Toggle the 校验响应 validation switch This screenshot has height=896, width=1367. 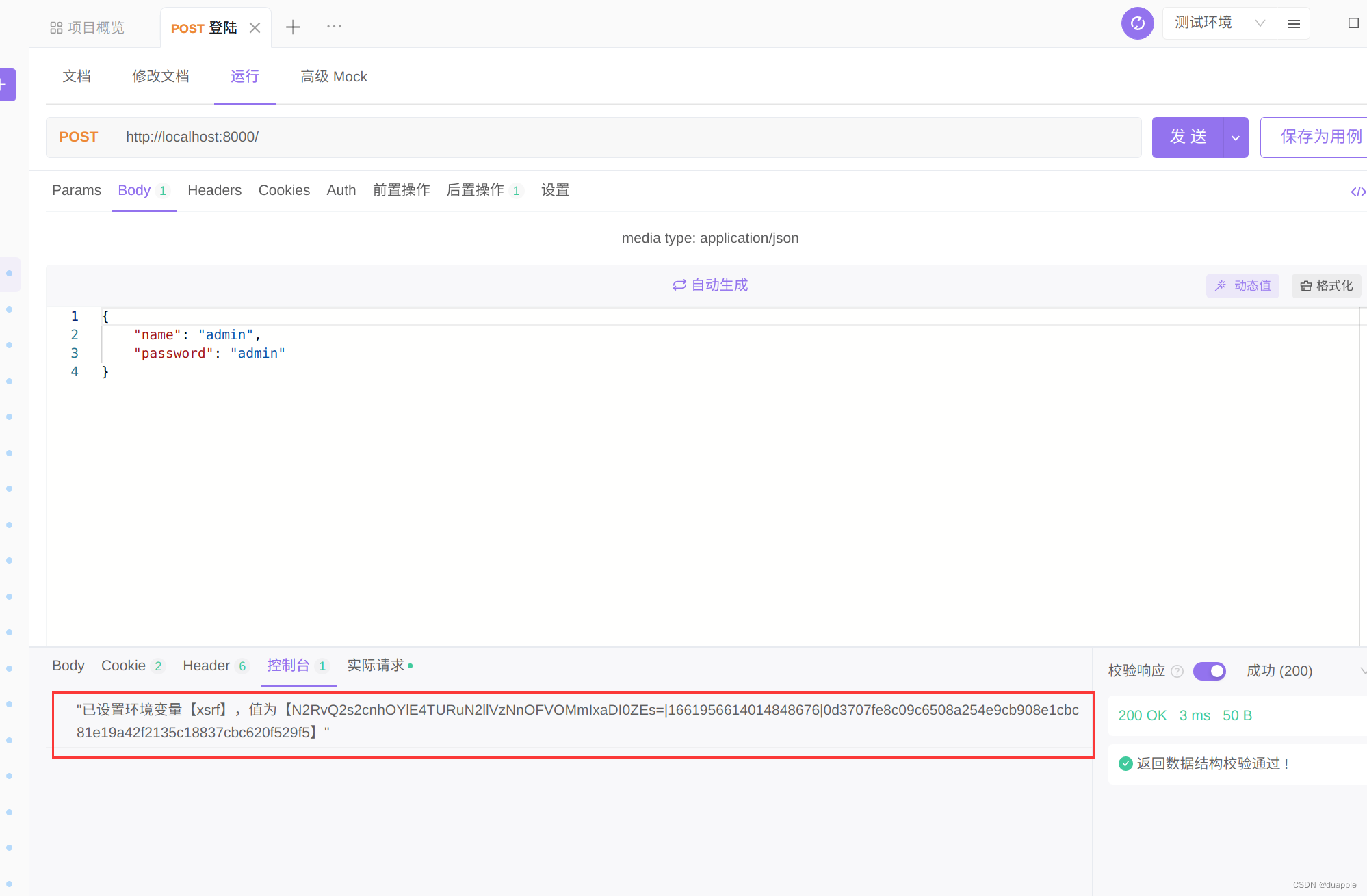tap(1209, 672)
